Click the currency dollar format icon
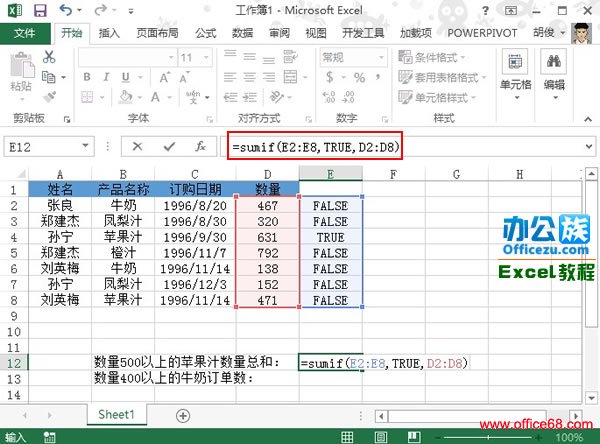 [x=329, y=77]
